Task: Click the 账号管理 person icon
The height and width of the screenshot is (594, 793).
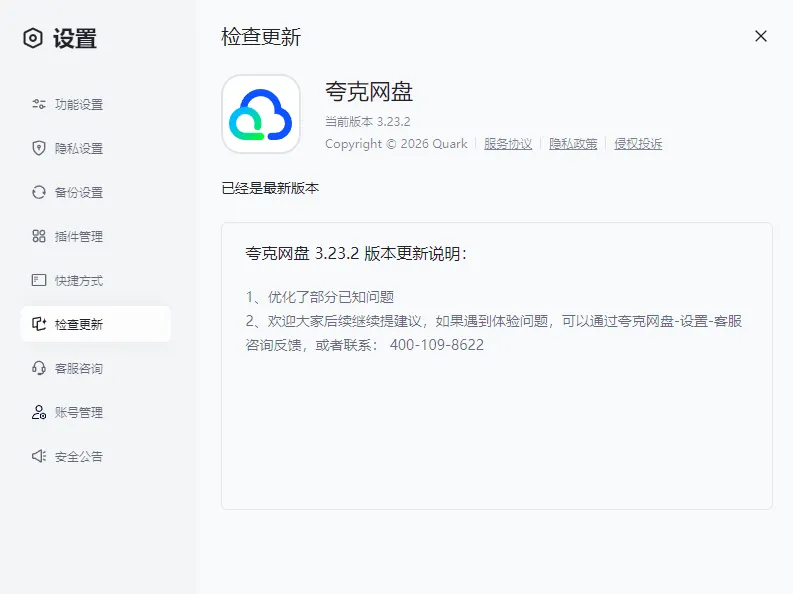Action: [39, 412]
